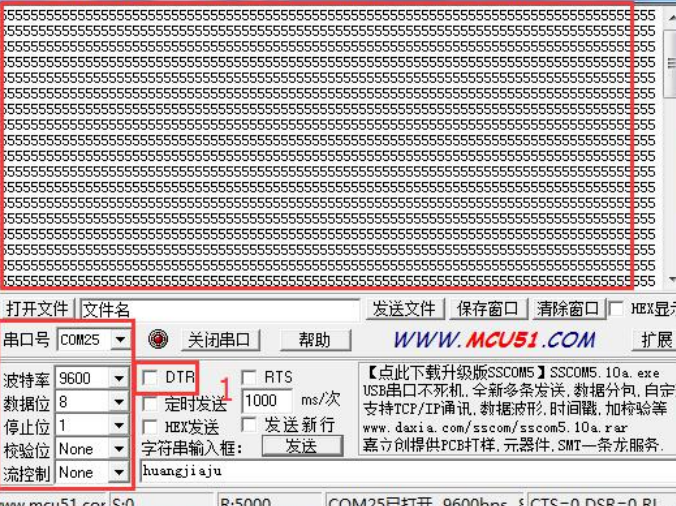Enable the 发送新行 checkbox

(x=249, y=425)
